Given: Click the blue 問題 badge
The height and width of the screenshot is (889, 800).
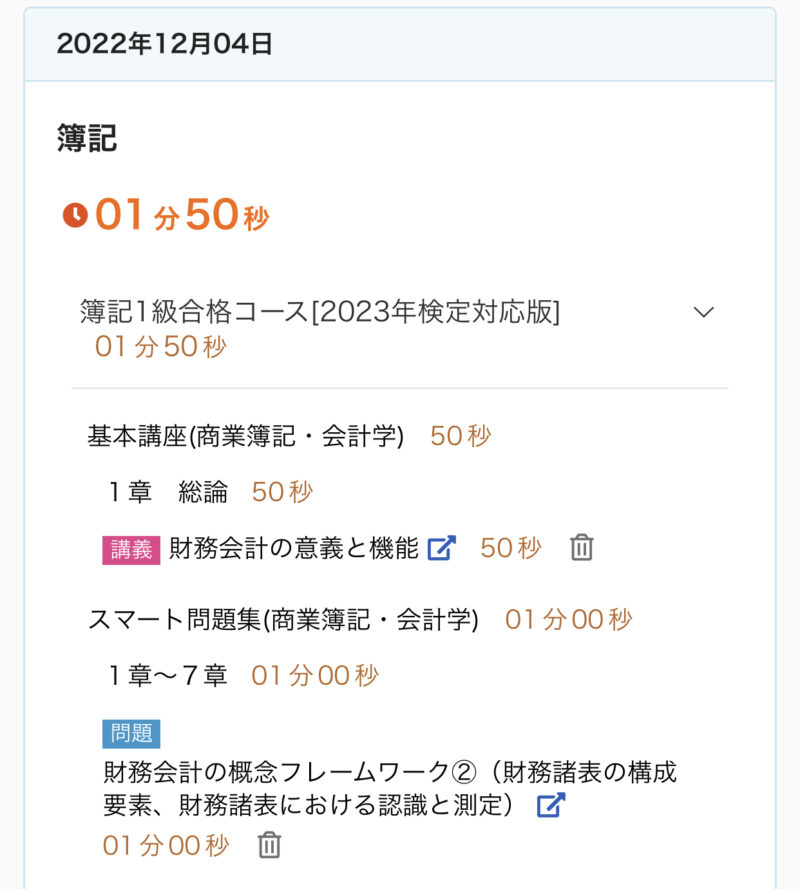Looking at the screenshot, I should (131, 733).
